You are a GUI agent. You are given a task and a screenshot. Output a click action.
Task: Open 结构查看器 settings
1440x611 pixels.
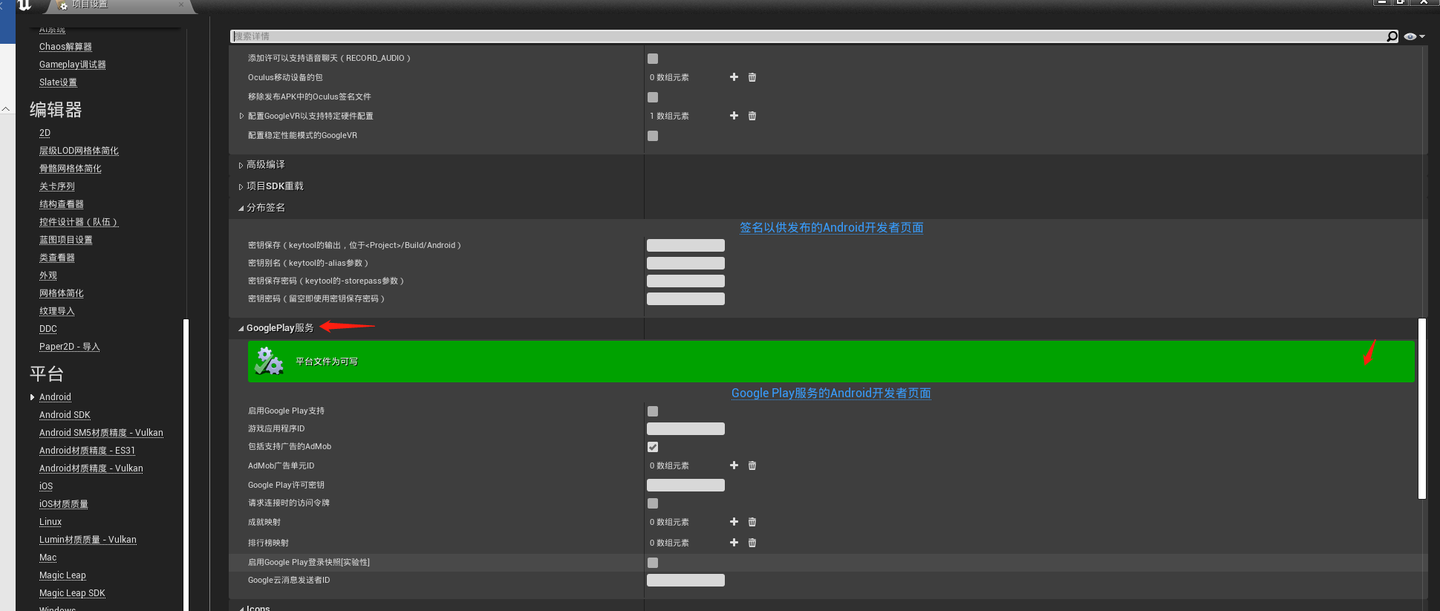[61, 204]
